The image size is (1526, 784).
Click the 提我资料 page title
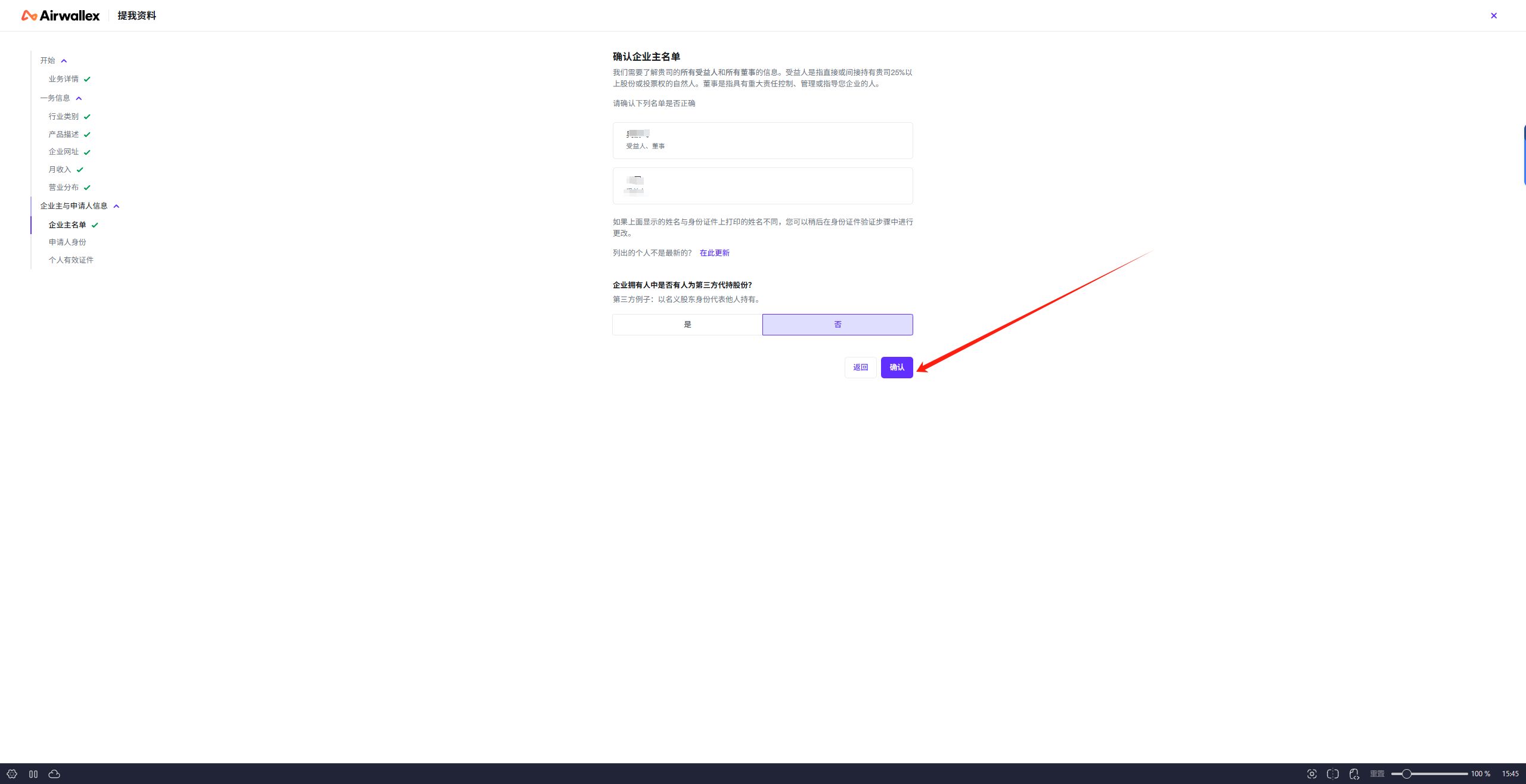point(137,15)
